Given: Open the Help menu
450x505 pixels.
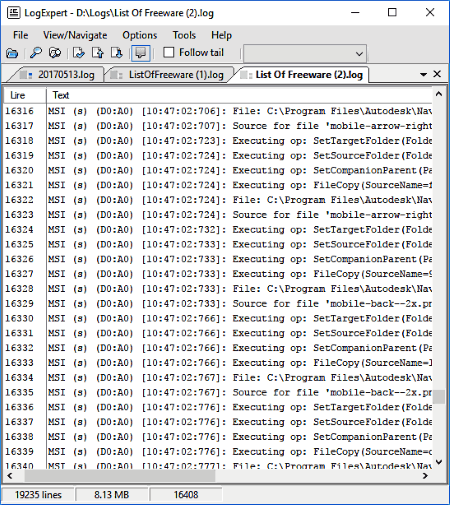Looking at the screenshot, I should click(x=221, y=35).
